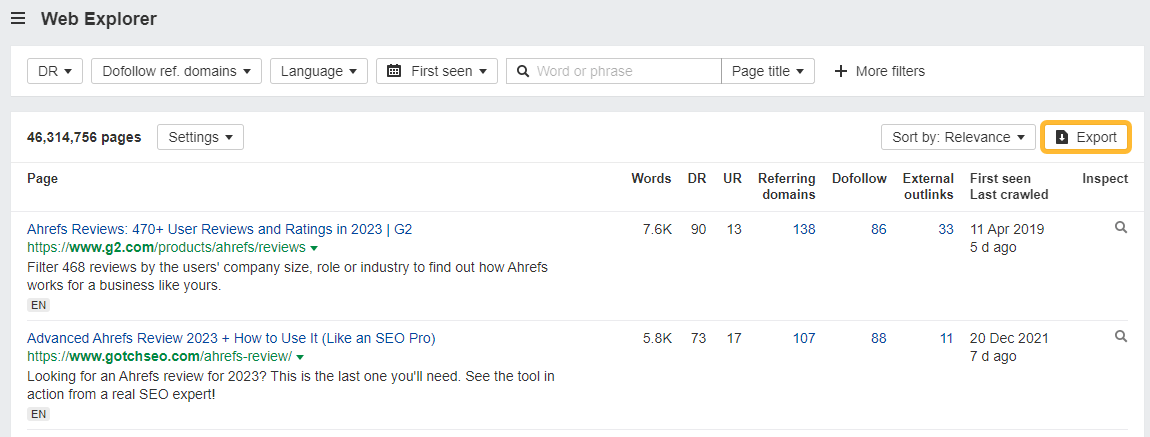Open the Settings dropdown

[x=200, y=137]
